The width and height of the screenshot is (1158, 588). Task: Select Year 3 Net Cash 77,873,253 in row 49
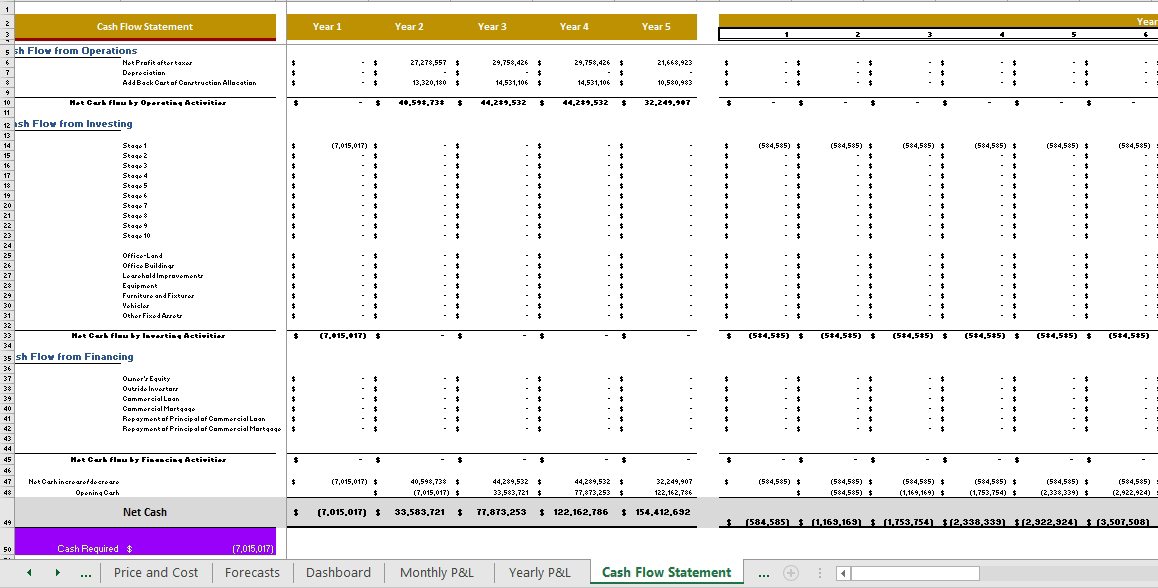[x=501, y=512]
